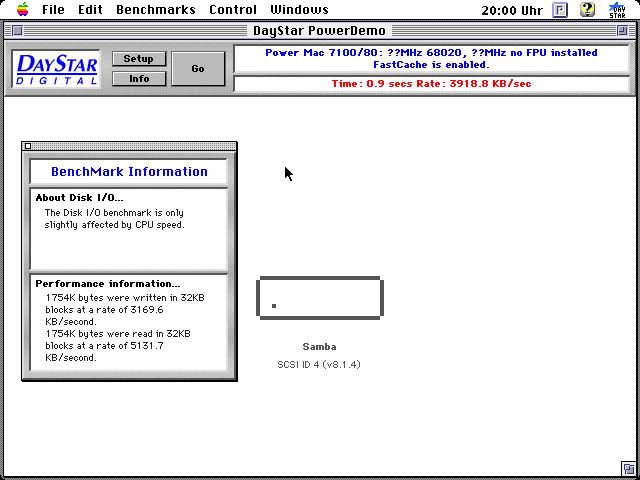This screenshot has width=640, height=480.
Task: Click the write rate 3169.6 text
Action: (146, 310)
